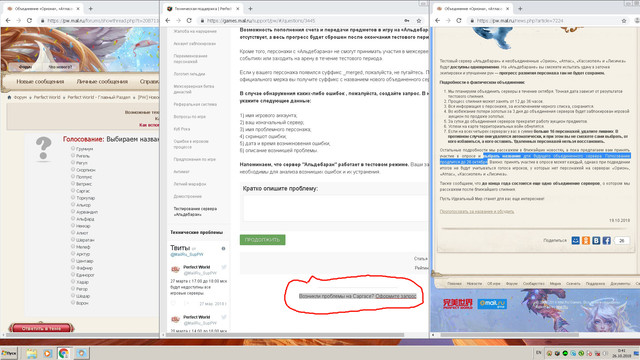Viewport: 640px width, 360px height.
Task: Close the tab in the right news window
Action: (x=507, y=8)
